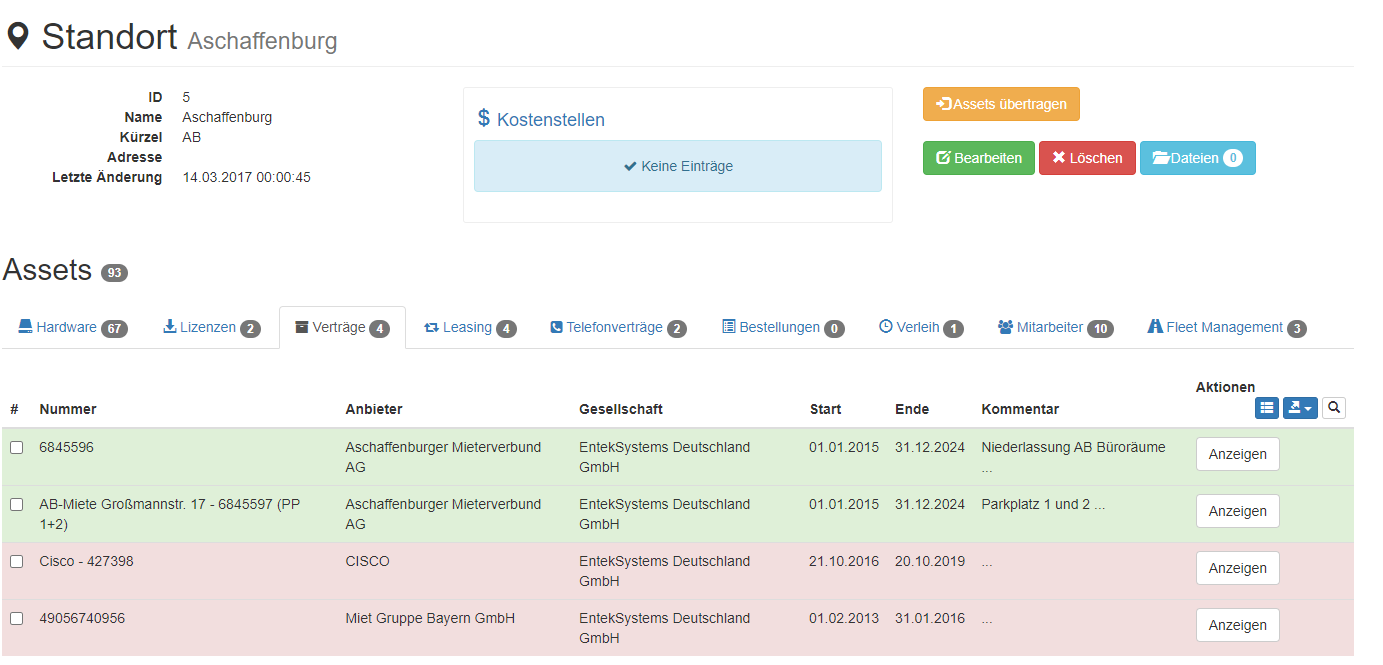Click the dollar icon beside Kostenstellen
Viewport: 1383px width, 665px height.
tap(484, 119)
